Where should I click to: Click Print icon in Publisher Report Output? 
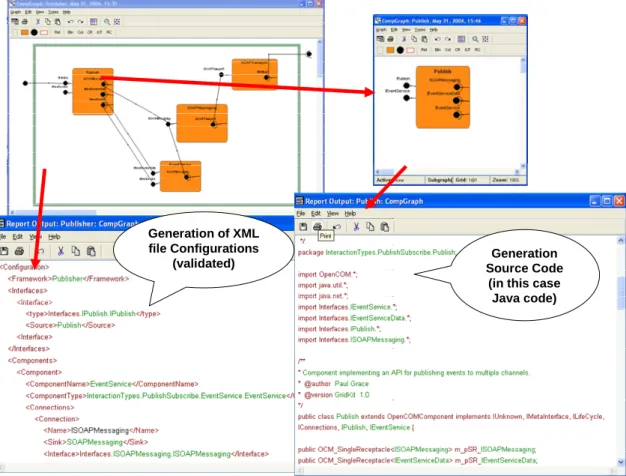19,251
